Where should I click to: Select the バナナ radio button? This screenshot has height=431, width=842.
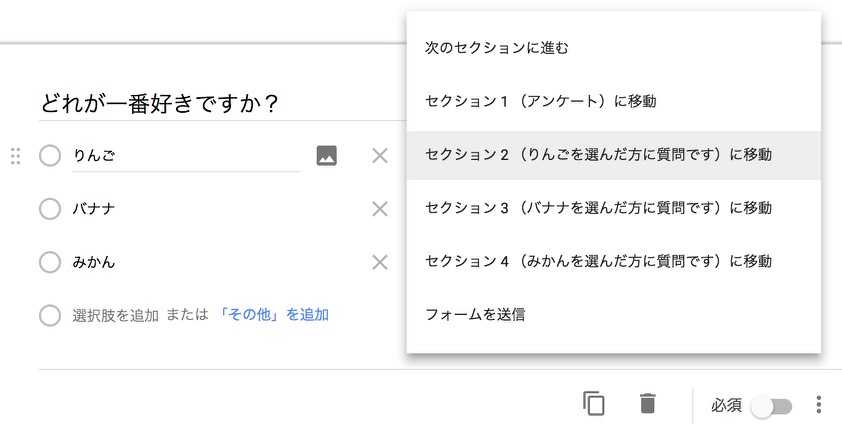point(50,209)
